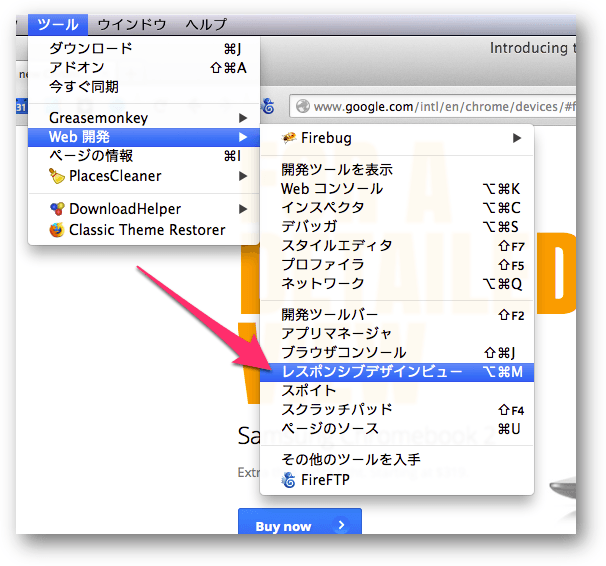Select ダウンロード menu item
Image resolution: width=606 pixels, height=566 pixels.
[144, 48]
